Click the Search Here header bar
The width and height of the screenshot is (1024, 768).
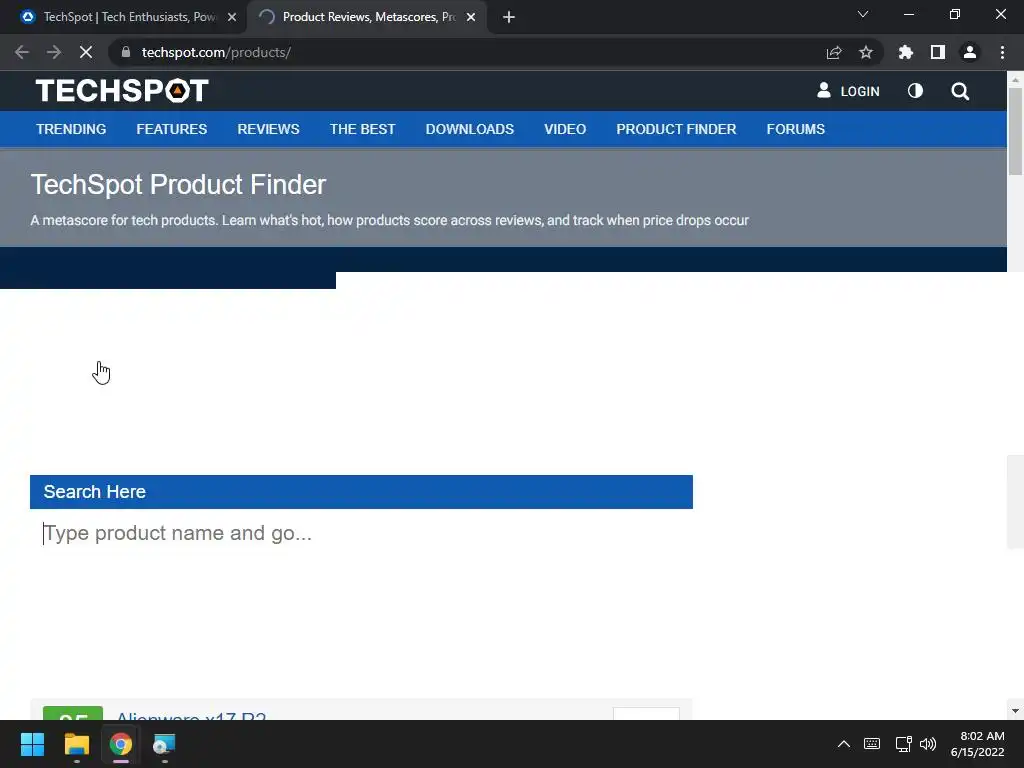[x=361, y=492]
